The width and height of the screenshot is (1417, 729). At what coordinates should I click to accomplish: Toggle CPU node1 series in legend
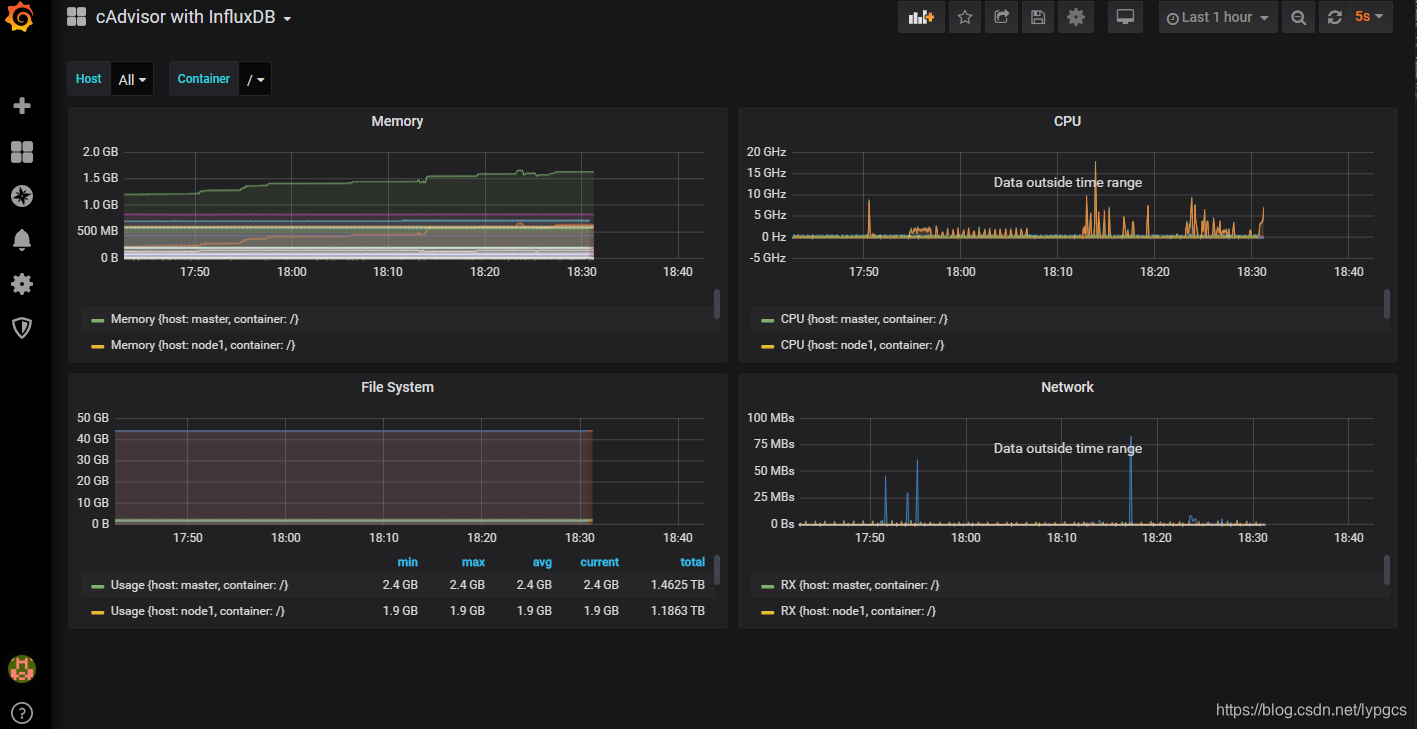tap(862, 345)
